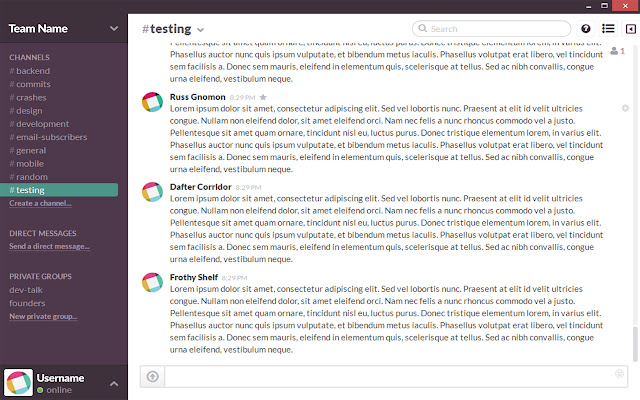Viewport: 640px width, 400px height.
Task: Click the Create a channel link
Action: coord(40,203)
